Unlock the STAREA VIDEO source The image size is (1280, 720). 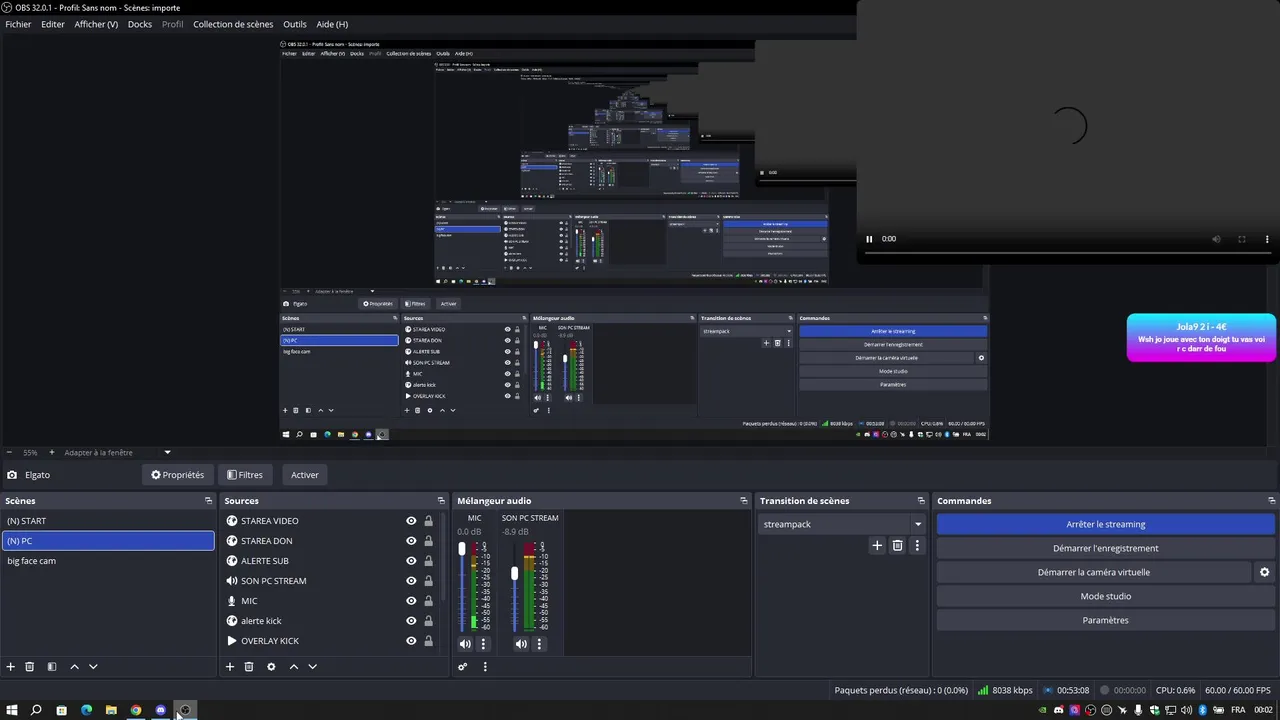coord(429,521)
